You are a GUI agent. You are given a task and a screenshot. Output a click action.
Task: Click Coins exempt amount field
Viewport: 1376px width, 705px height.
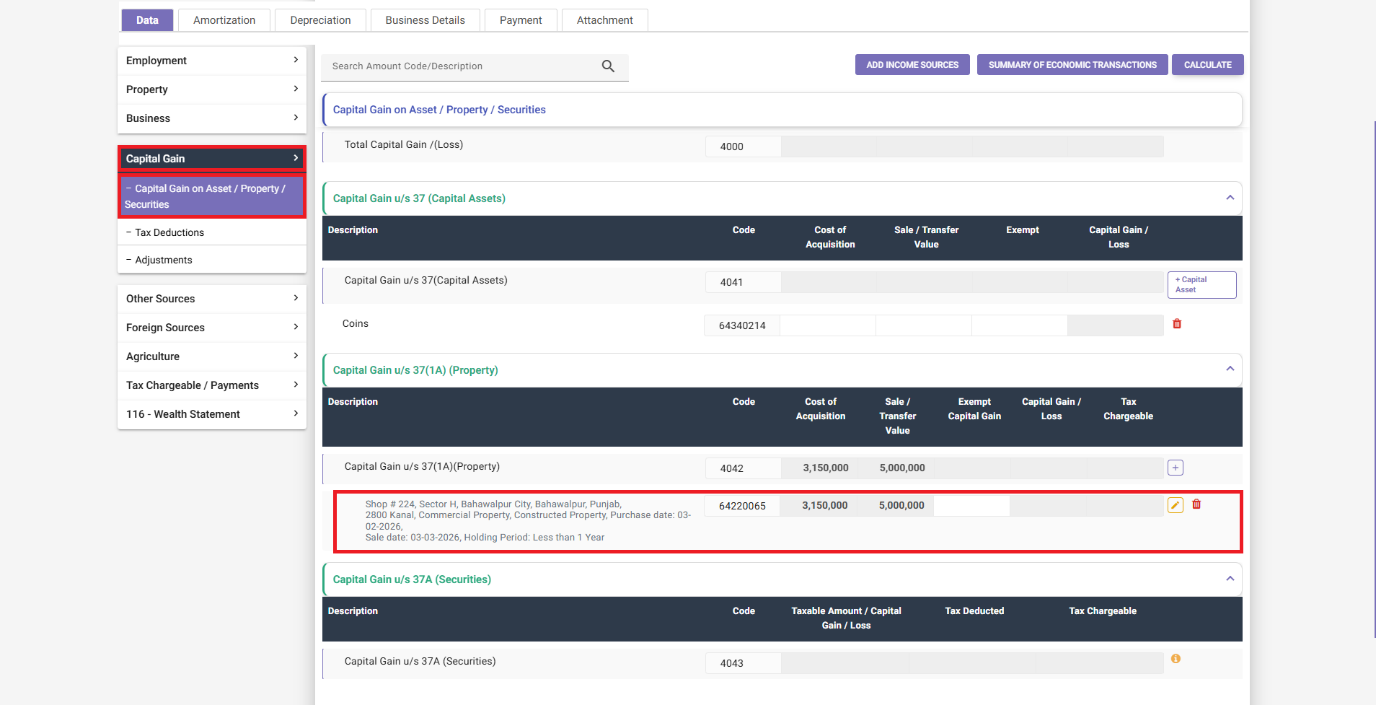(x=1019, y=325)
